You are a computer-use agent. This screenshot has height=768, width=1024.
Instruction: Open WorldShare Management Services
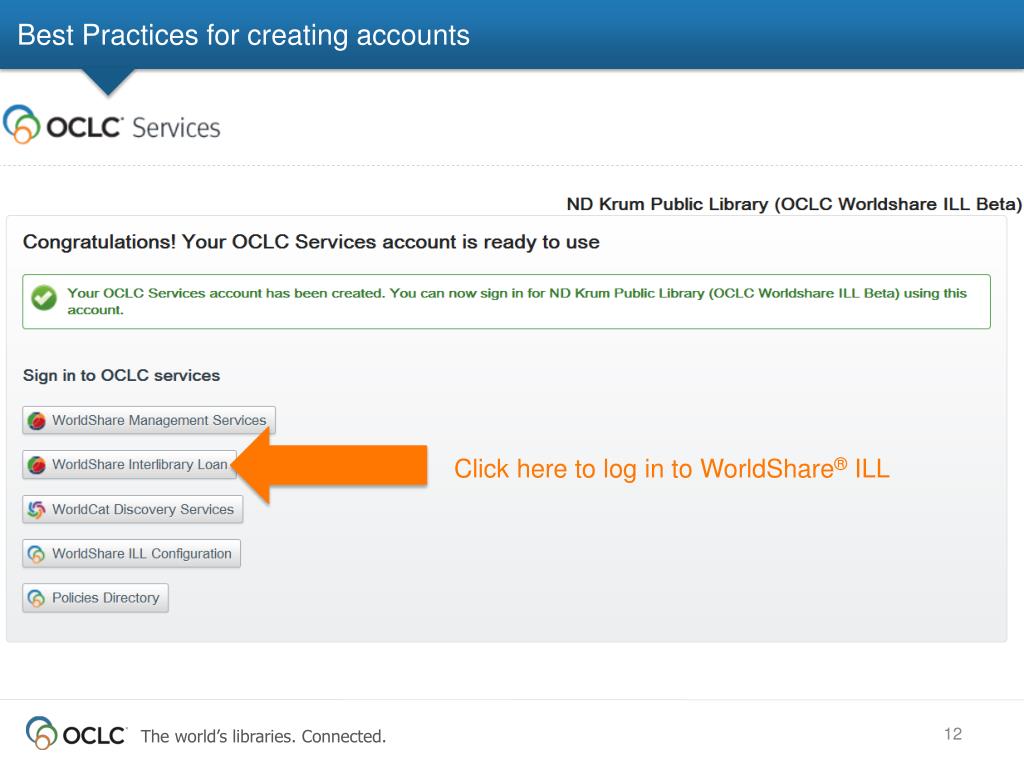[x=149, y=420]
